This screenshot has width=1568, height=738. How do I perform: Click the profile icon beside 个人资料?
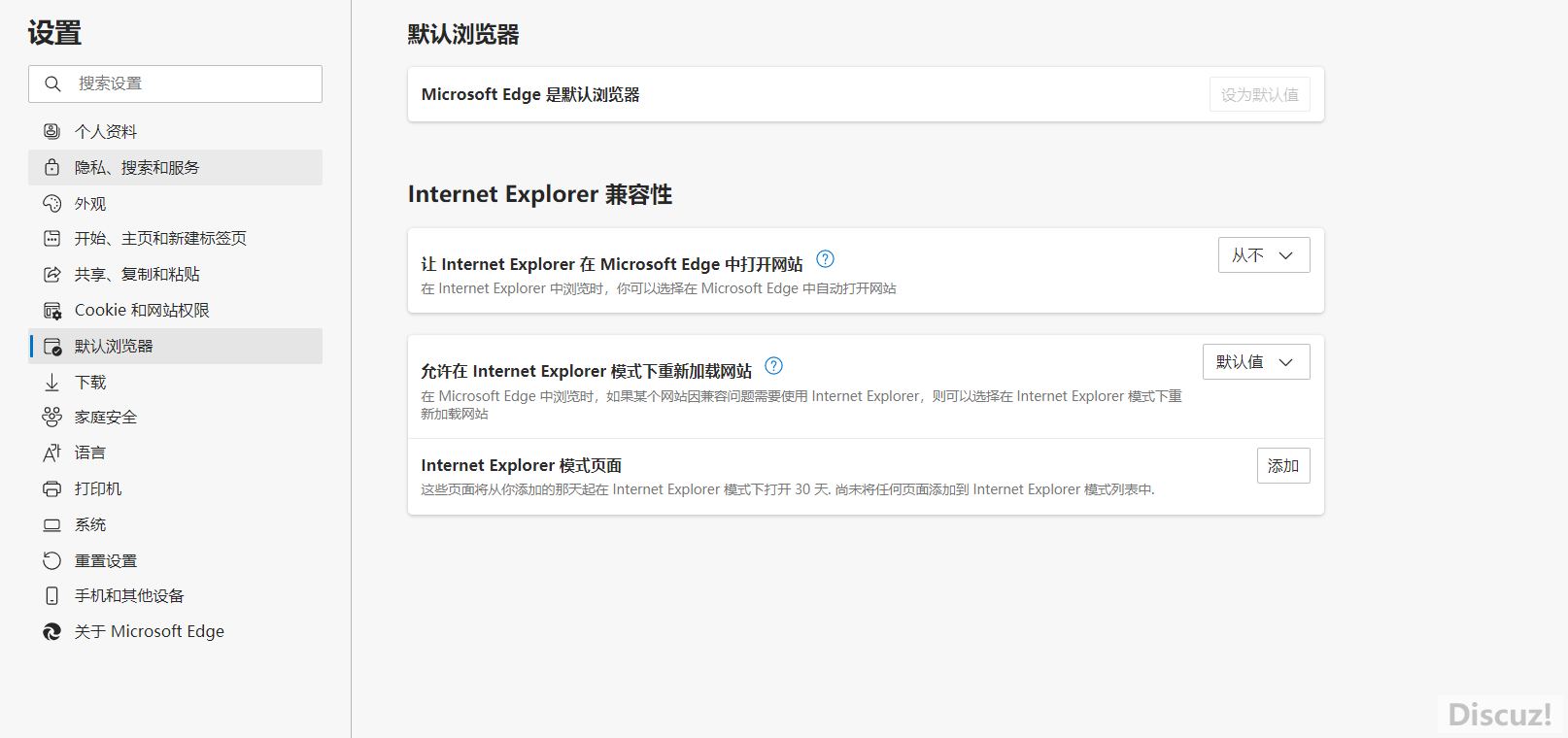point(52,131)
